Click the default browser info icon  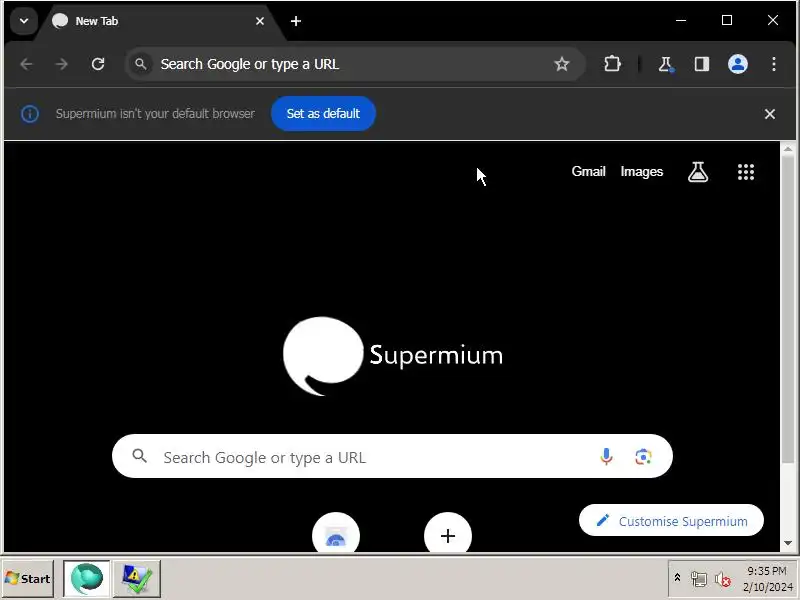30,113
